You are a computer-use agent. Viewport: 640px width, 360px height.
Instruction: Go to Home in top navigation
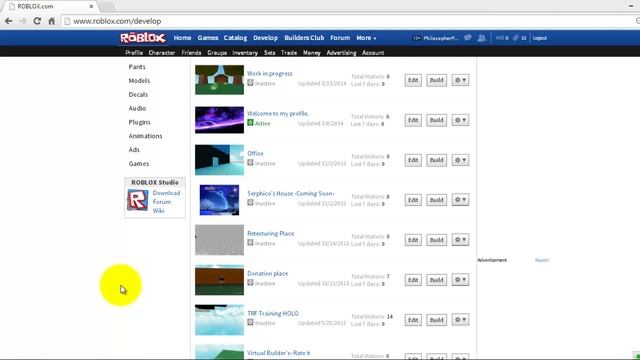tap(182, 38)
